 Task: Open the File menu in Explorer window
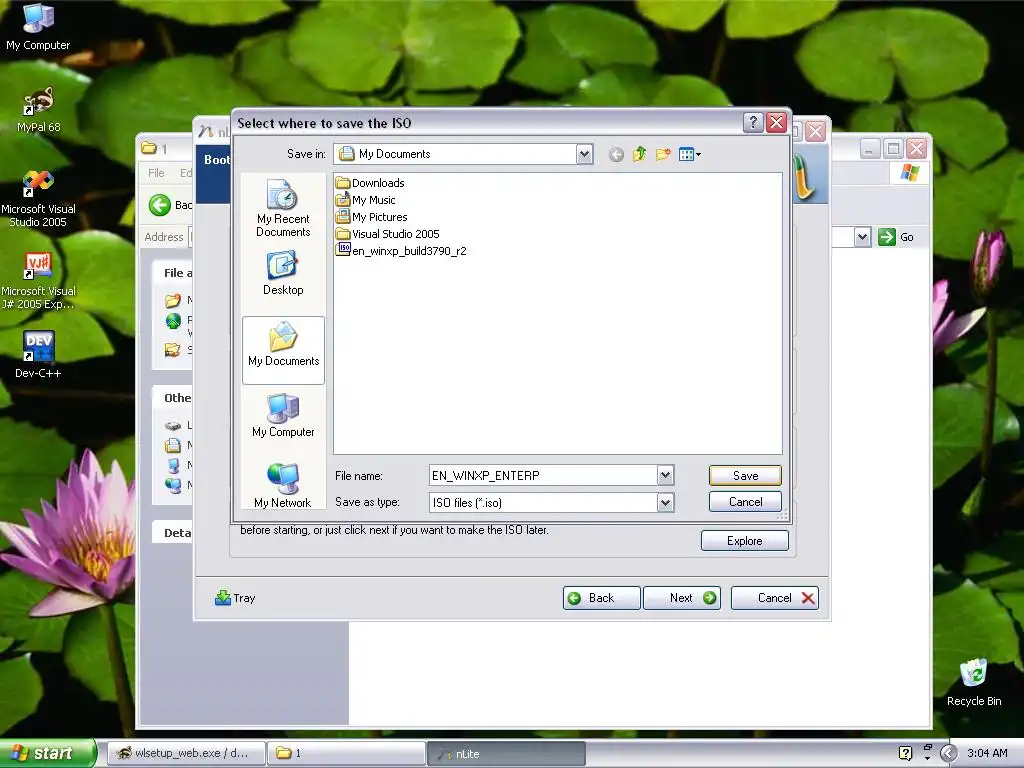coord(156,173)
